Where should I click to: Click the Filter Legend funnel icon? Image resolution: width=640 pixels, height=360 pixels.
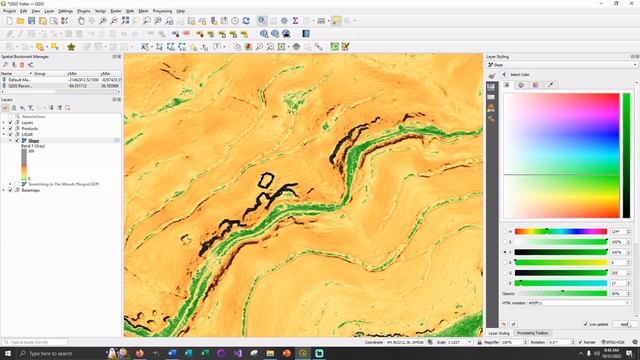[31, 108]
